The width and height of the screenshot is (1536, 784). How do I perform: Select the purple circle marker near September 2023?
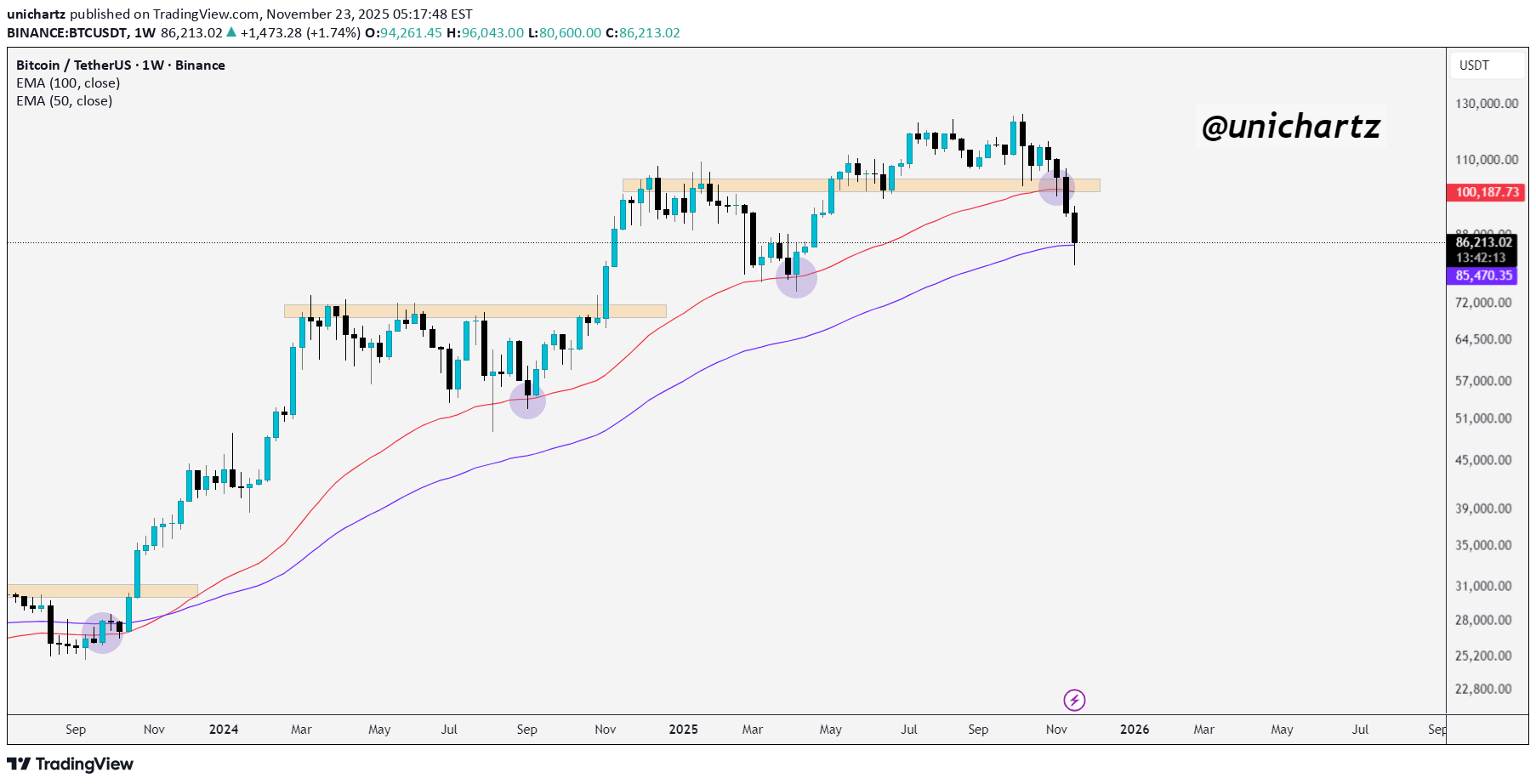(102, 633)
